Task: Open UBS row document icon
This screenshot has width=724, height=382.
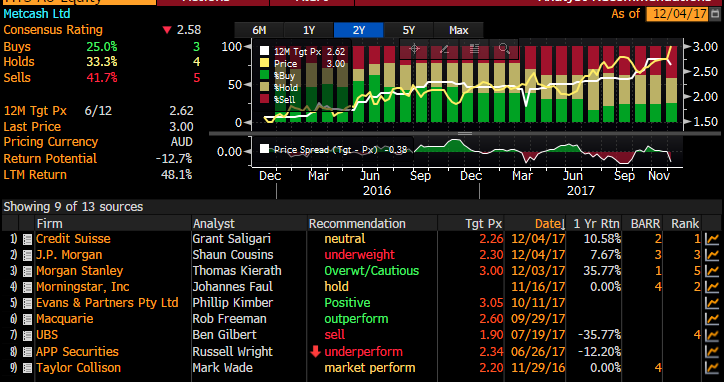Action: coord(27,335)
